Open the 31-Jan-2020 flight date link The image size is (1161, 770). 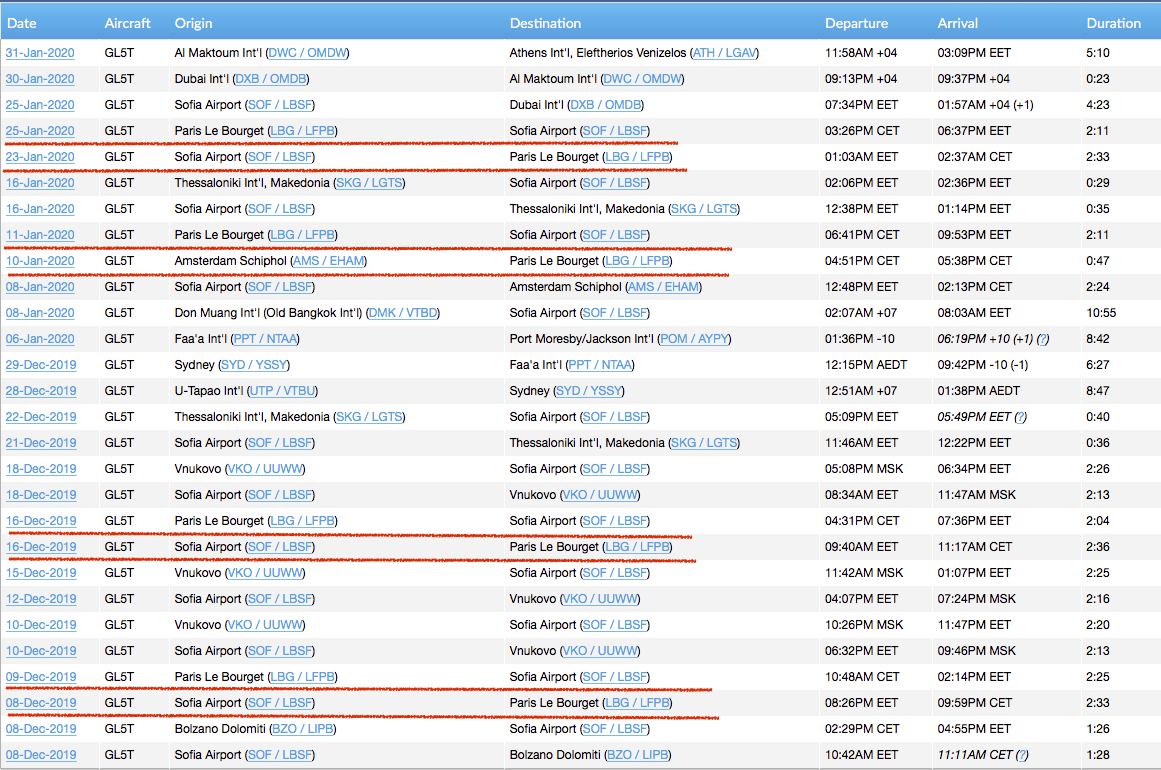[x=40, y=53]
